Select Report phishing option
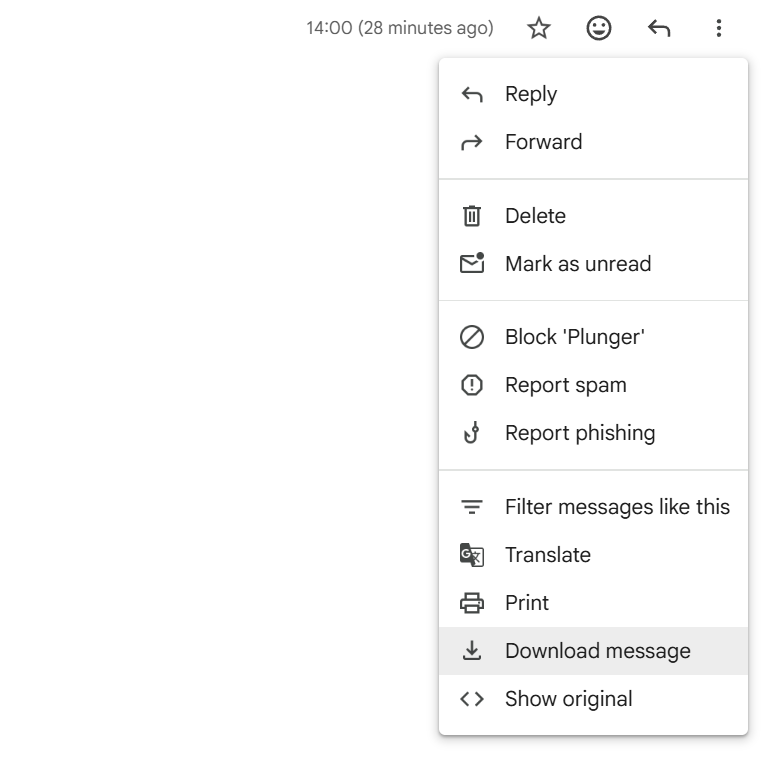Image resolution: width=776 pixels, height=763 pixels. pyautogui.click(x=593, y=433)
